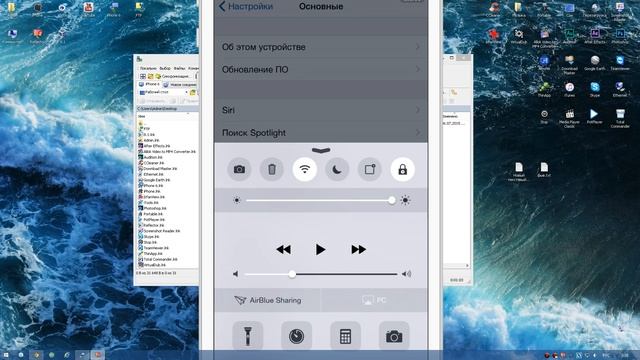Screen dimensions: 640x360
Task: Switch to the iPhone 6 tab
Action: click(x=150, y=84)
